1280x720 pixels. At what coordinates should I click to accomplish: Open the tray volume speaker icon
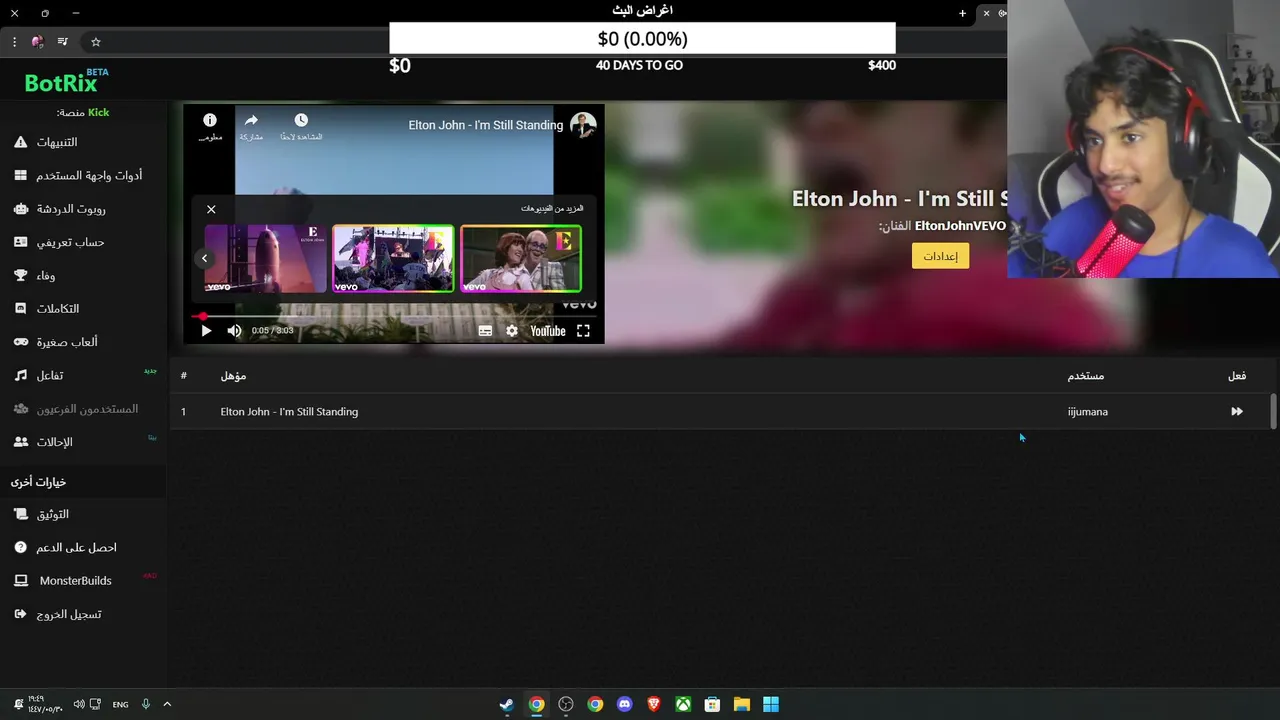coord(79,704)
